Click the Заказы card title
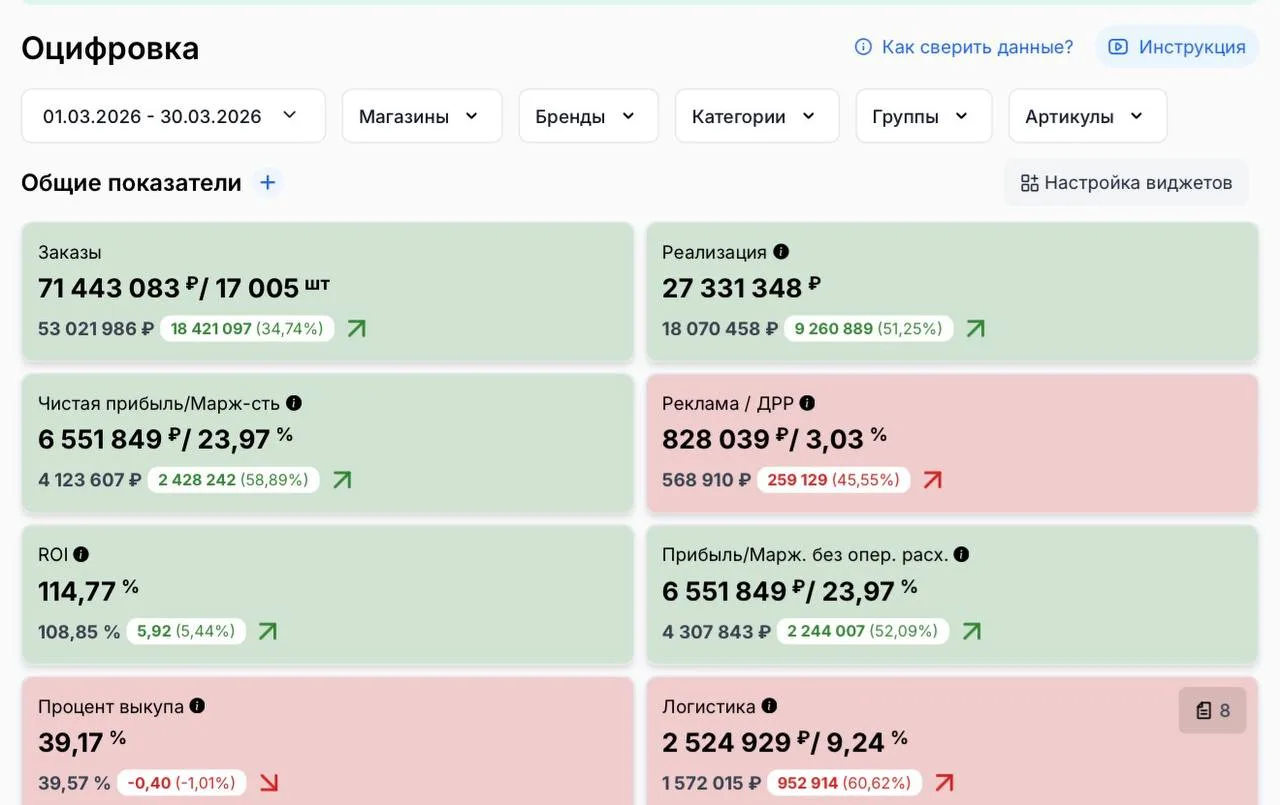Screen dimensions: 1280x805 pos(70,252)
